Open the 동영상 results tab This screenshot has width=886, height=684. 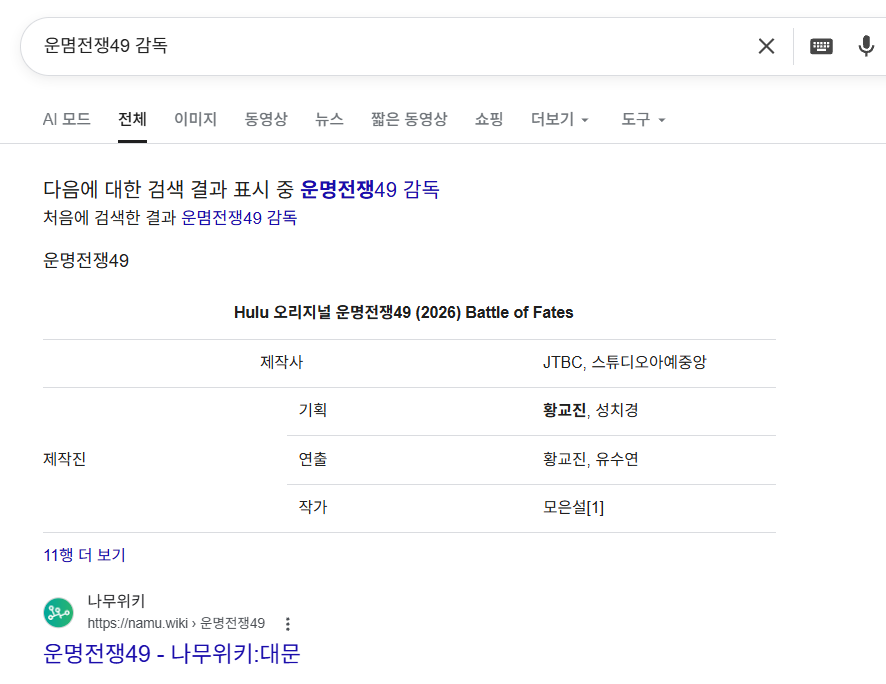pyautogui.click(x=266, y=120)
